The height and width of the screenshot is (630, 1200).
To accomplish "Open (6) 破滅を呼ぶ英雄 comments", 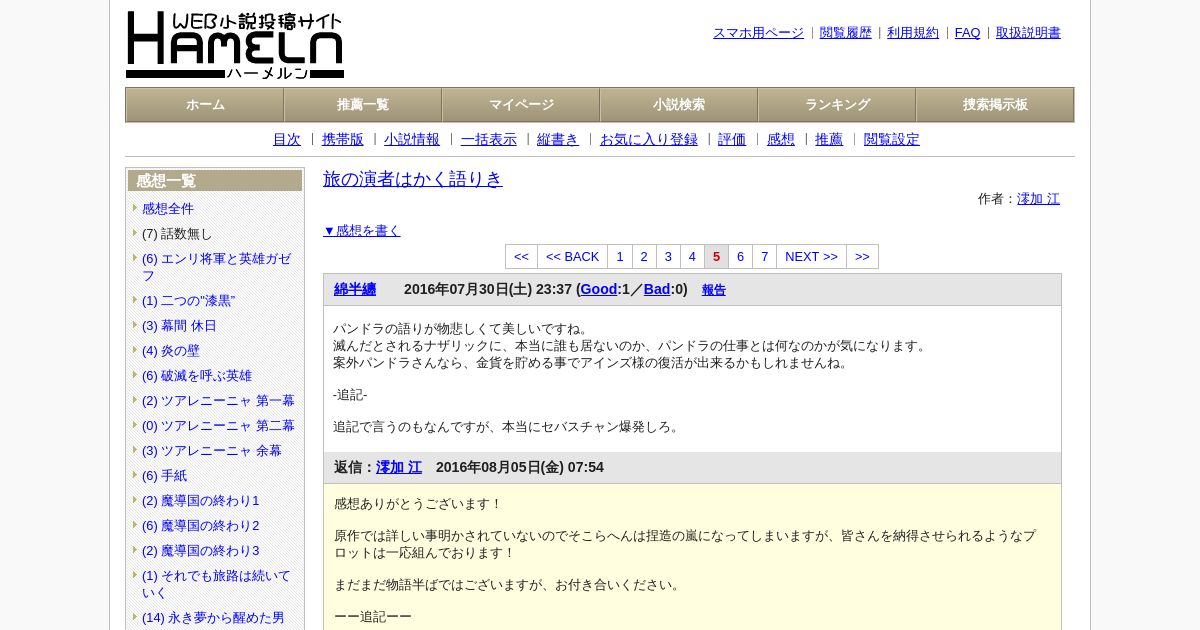I will coord(197,376).
